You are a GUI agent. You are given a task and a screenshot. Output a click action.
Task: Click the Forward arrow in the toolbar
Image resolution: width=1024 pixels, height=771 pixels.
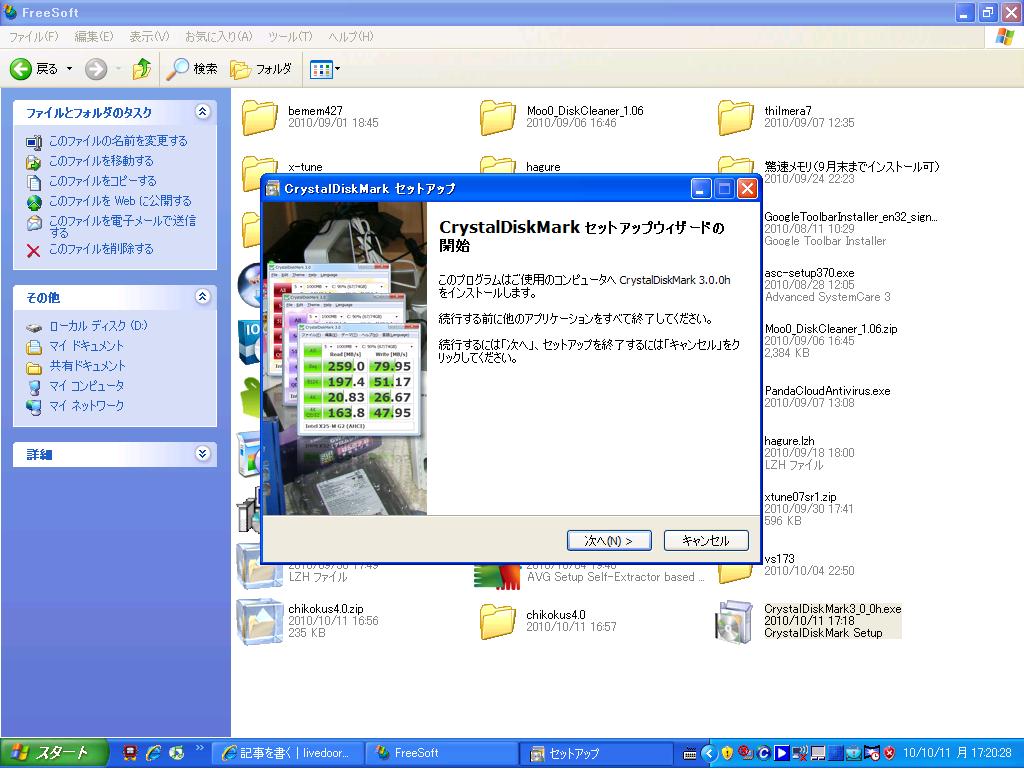pos(96,69)
